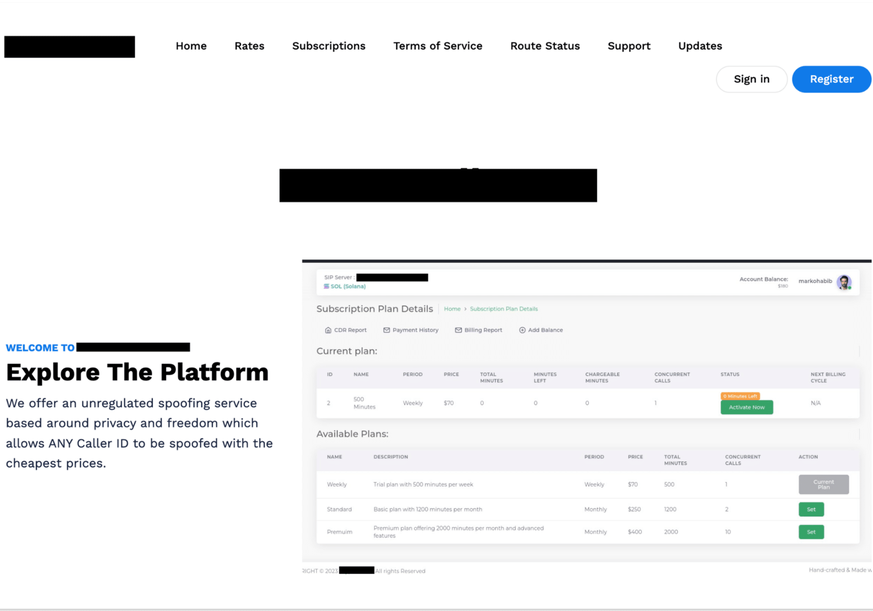Click the Add Balance plus icon
The width and height of the screenshot is (873, 611).
point(522,330)
